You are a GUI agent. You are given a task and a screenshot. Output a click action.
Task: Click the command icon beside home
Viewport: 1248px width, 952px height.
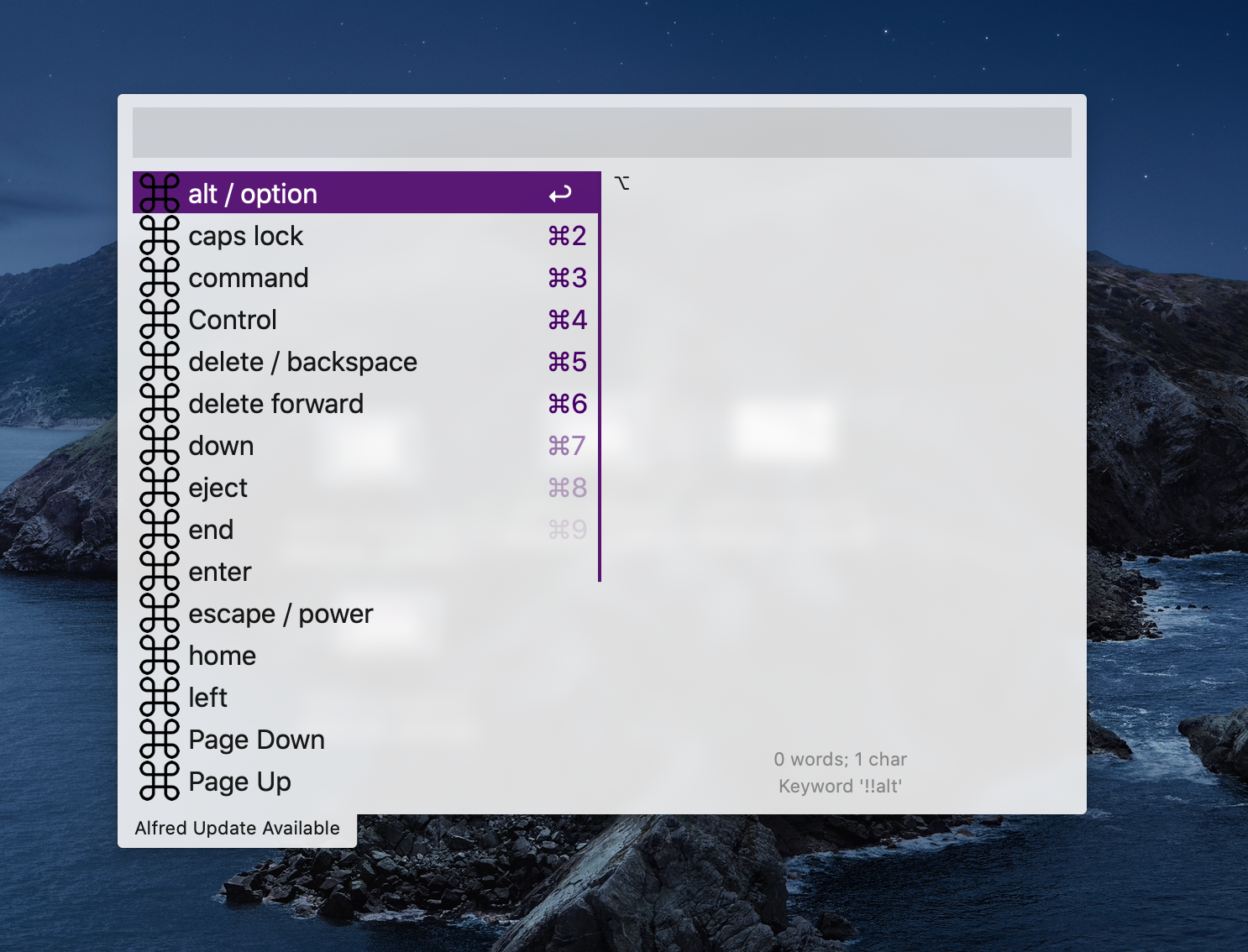pos(160,655)
